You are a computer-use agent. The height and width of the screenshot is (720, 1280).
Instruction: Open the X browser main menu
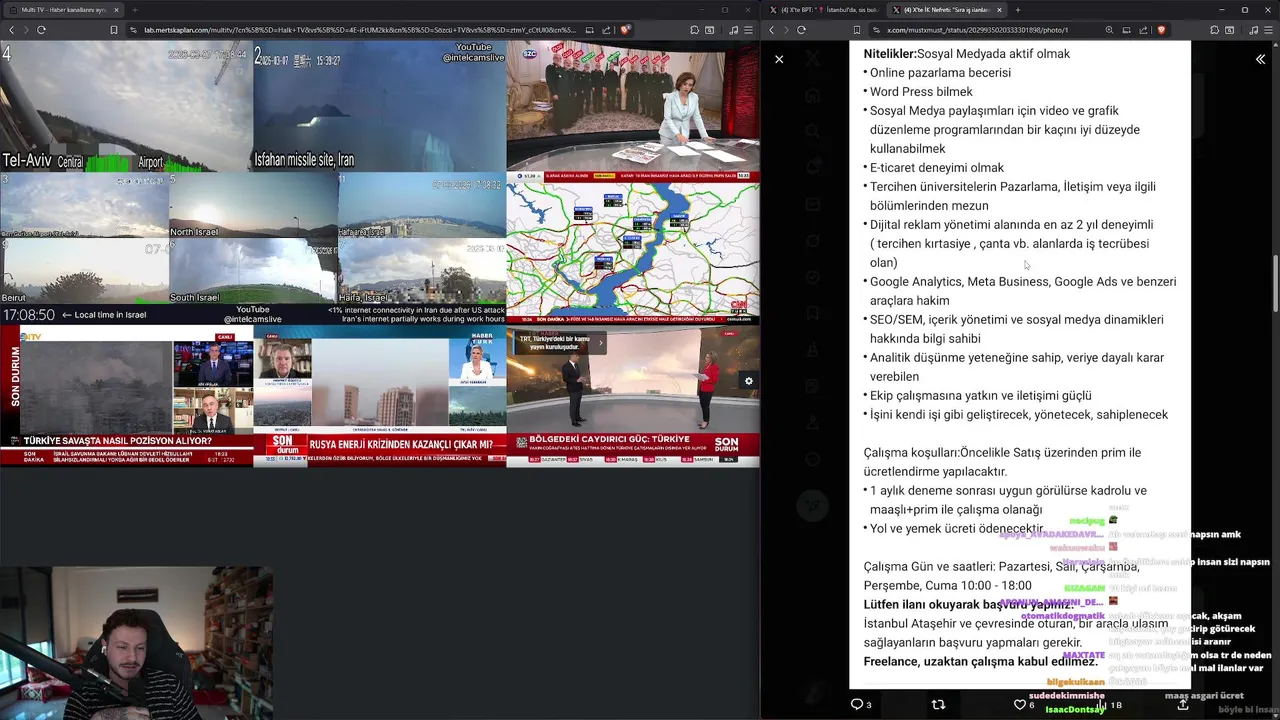pos(1268,30)
